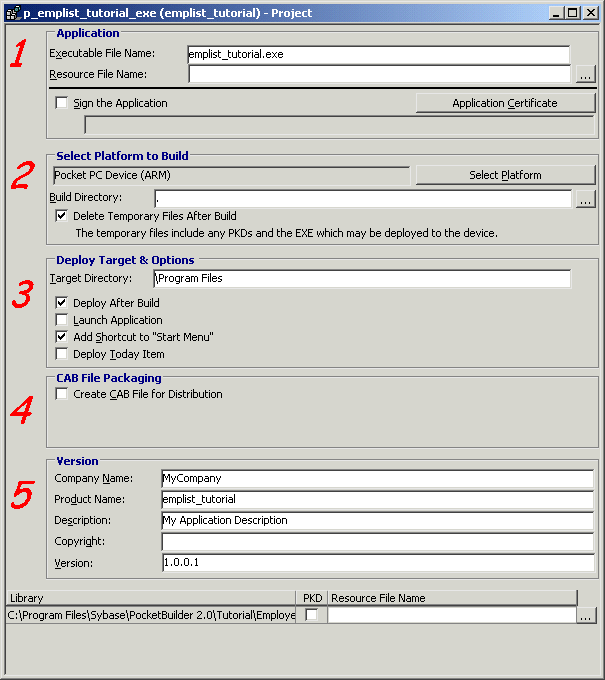Enable Deploy Today Item checkbox
Image resolution: width=605 pixels, height=680 pixels.
point(62,354)
